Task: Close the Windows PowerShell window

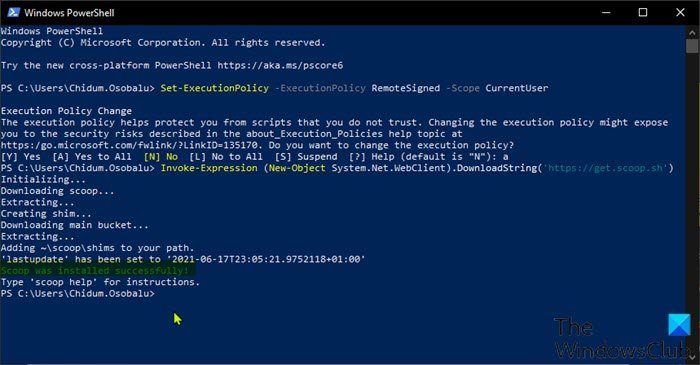Action: 680,12
